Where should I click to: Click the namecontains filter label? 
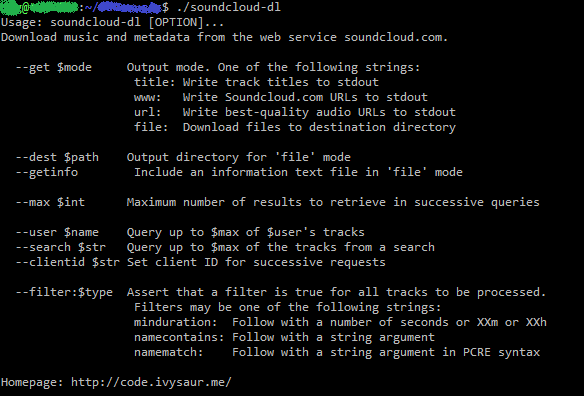pyautogui.click(x=179, y=337)
